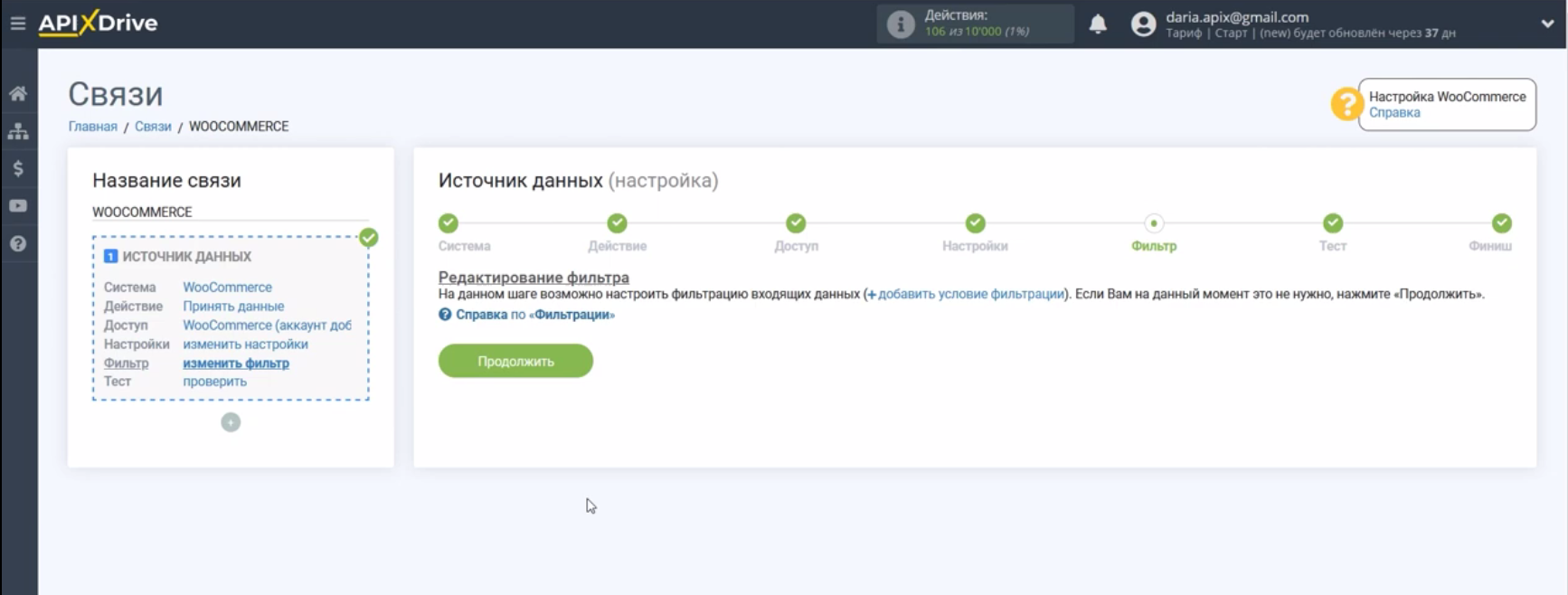Click the user avatar icon

coord(1143,24)
